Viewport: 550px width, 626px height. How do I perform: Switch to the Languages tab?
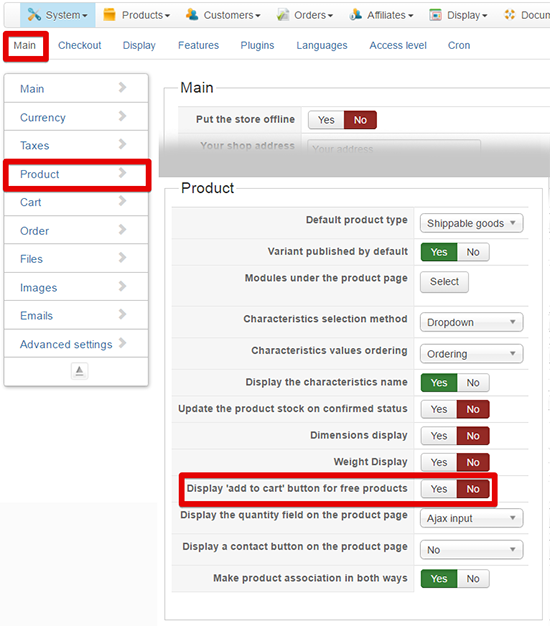[x=322, y=45]
